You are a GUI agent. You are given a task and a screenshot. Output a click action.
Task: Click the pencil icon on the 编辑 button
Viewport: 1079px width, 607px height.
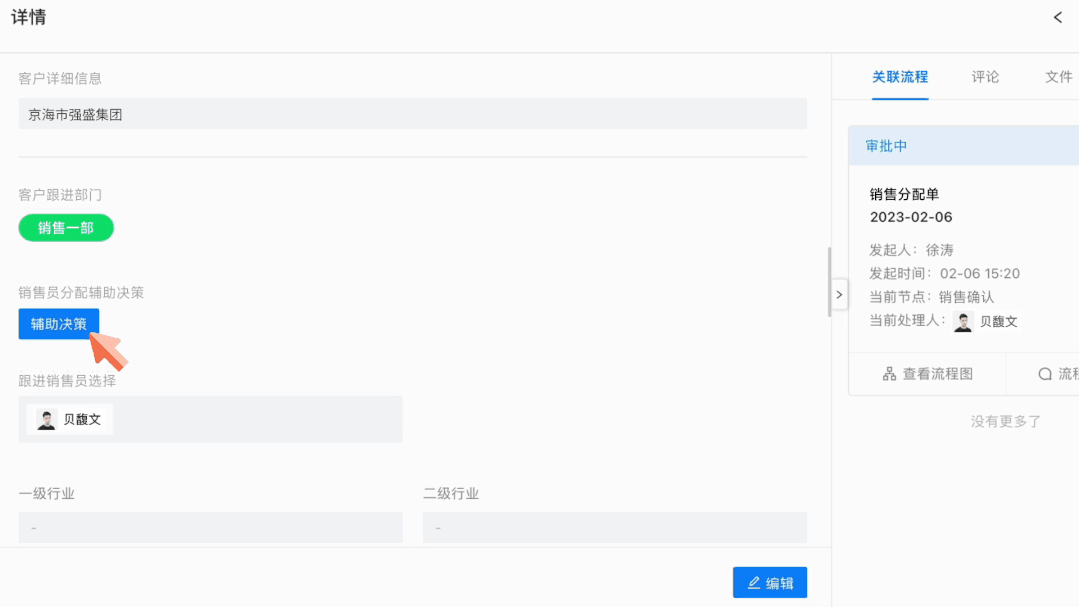(754, 583)
